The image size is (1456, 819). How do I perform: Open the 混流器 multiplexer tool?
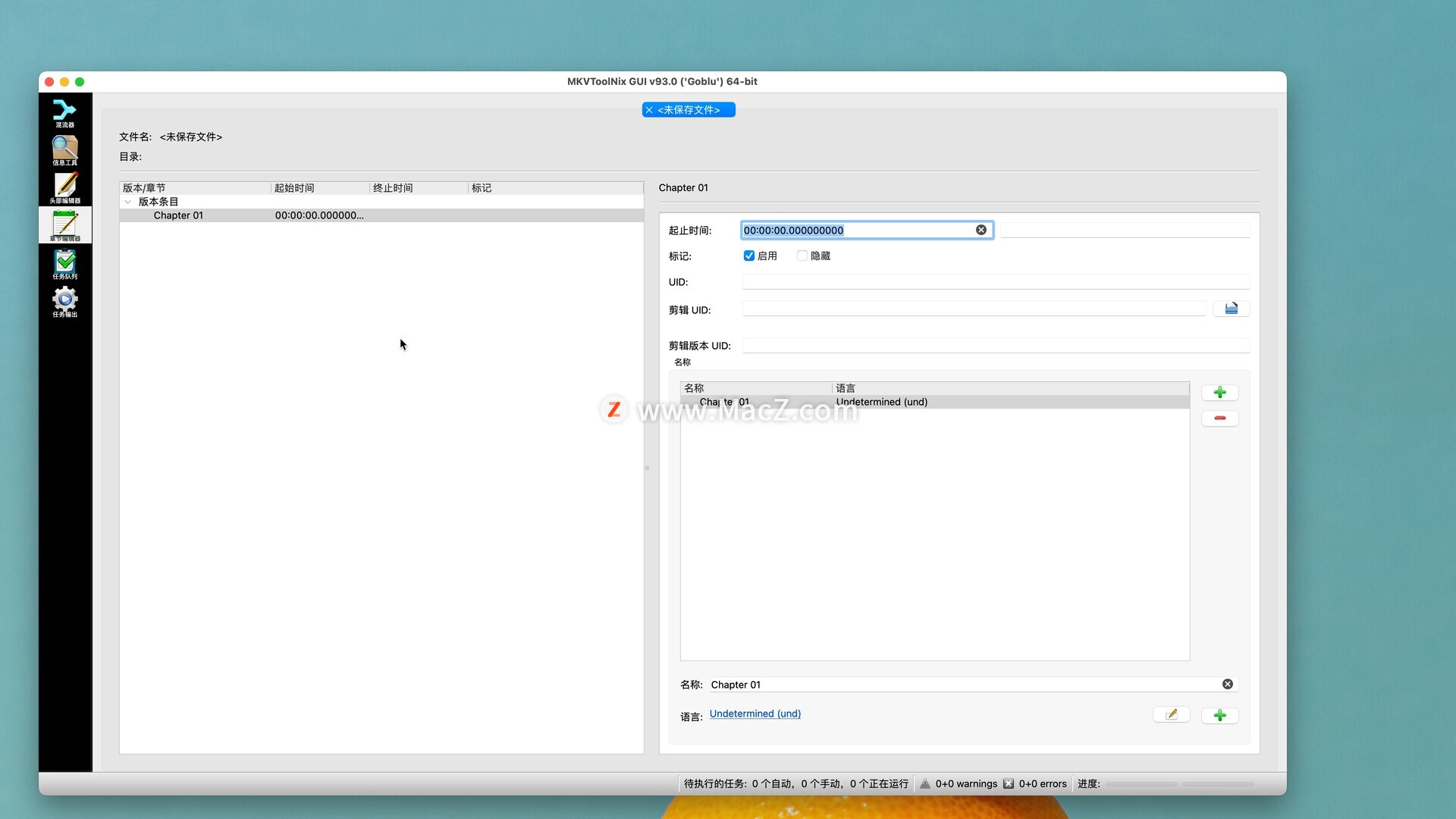pos(64,113)
